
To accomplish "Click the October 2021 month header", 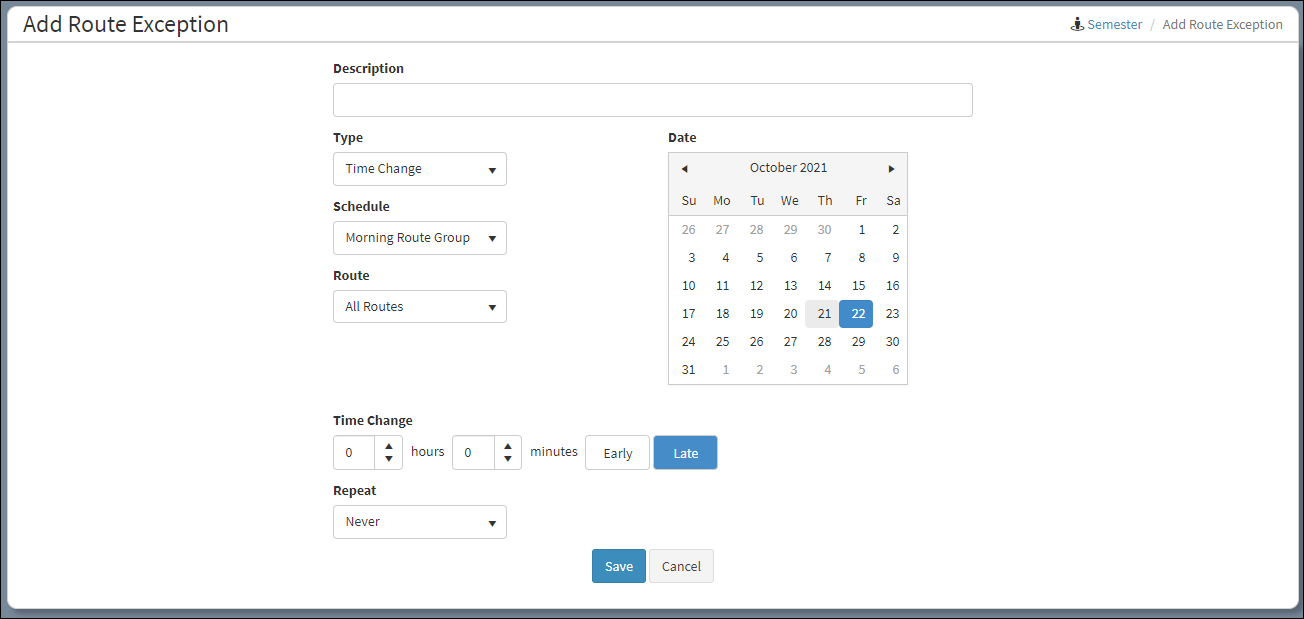I will 788,168.
